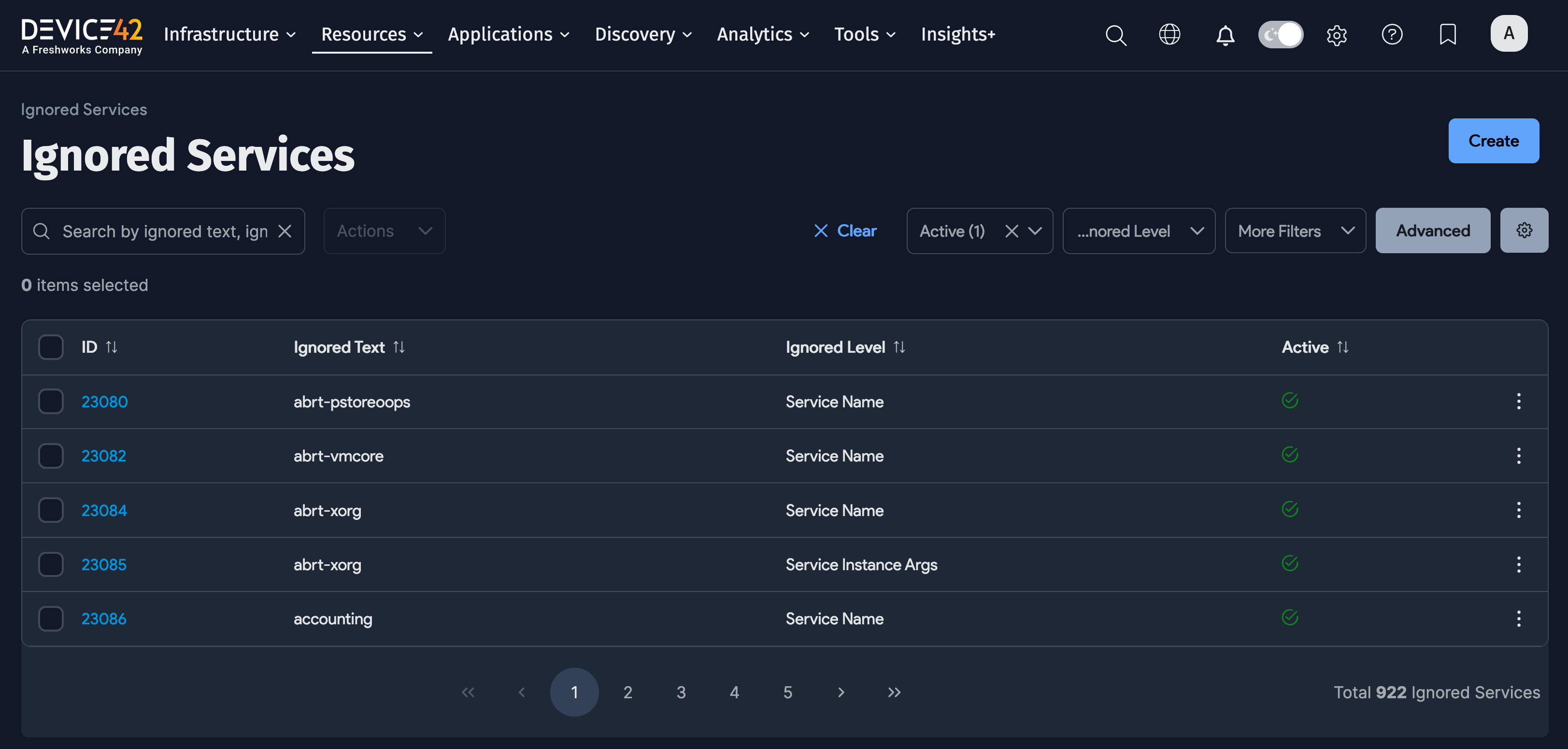Go to pagination page 3
Viewport: 1568px width, 749px height.
tap(681, 692)
